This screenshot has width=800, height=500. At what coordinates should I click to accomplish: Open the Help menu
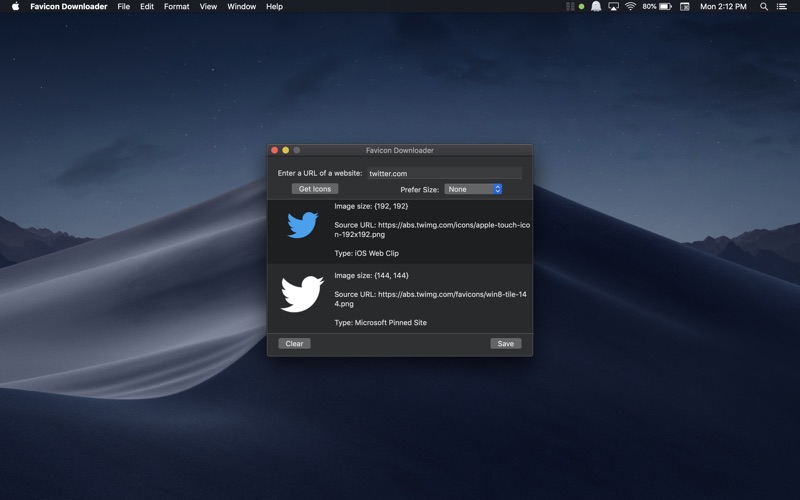[274, 7]
